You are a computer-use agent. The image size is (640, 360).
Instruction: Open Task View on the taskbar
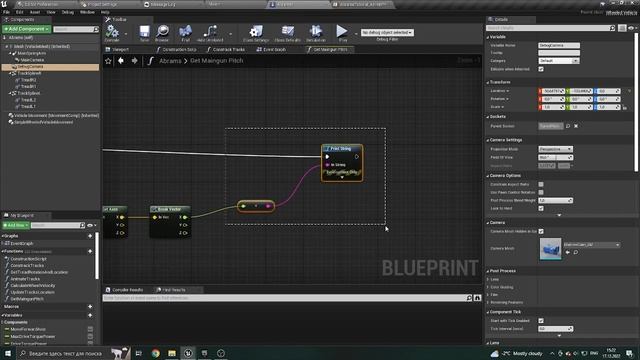[x=139, y=353]
